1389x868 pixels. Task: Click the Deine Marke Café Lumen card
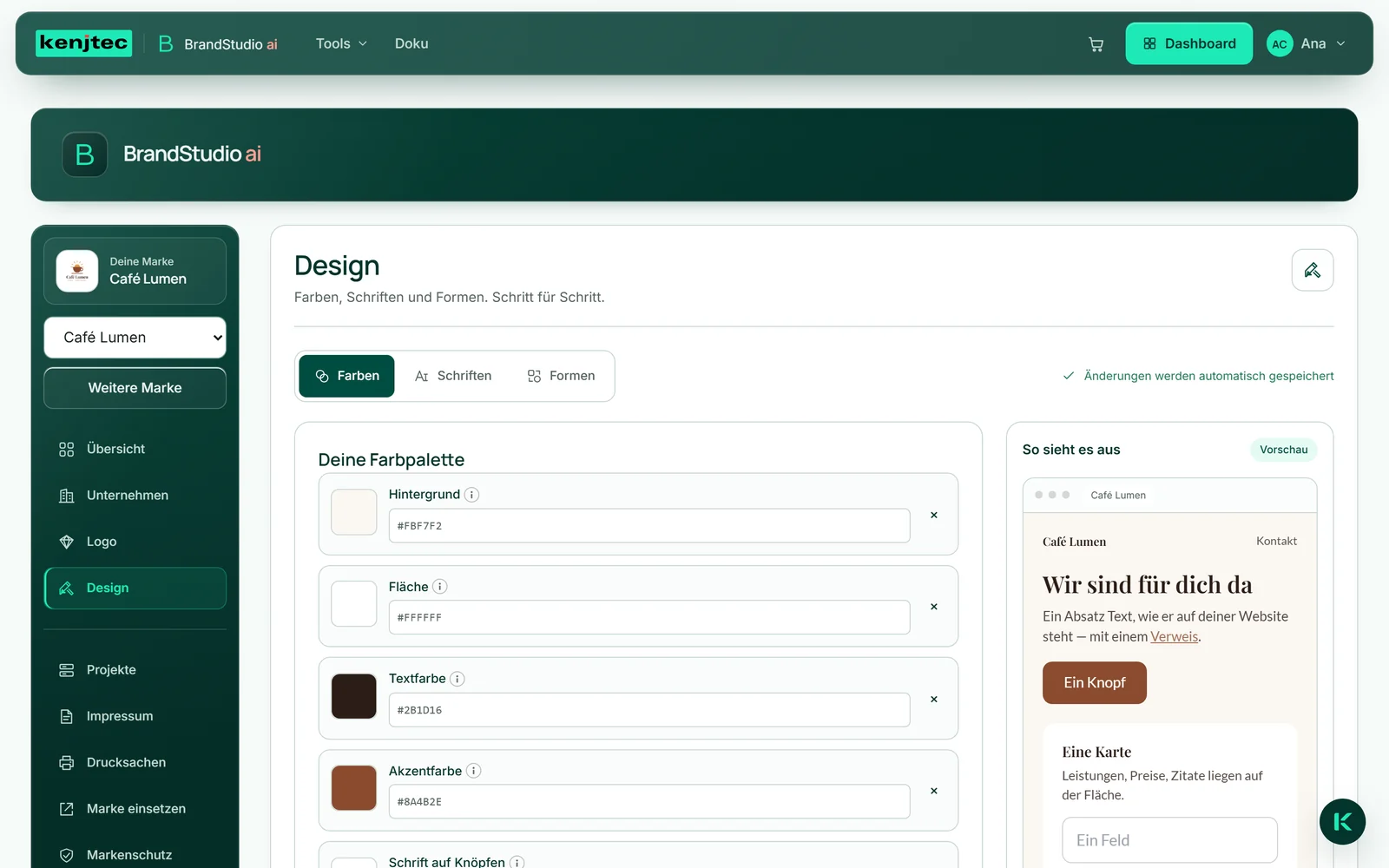[135, 271]
